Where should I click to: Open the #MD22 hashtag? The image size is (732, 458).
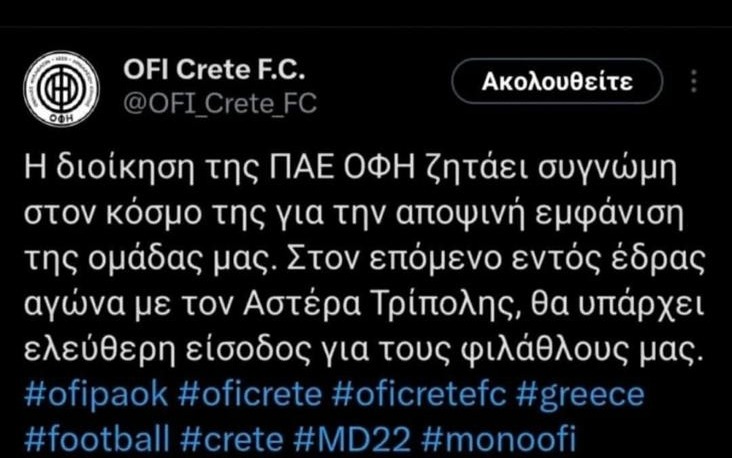(x=352, y=439)
